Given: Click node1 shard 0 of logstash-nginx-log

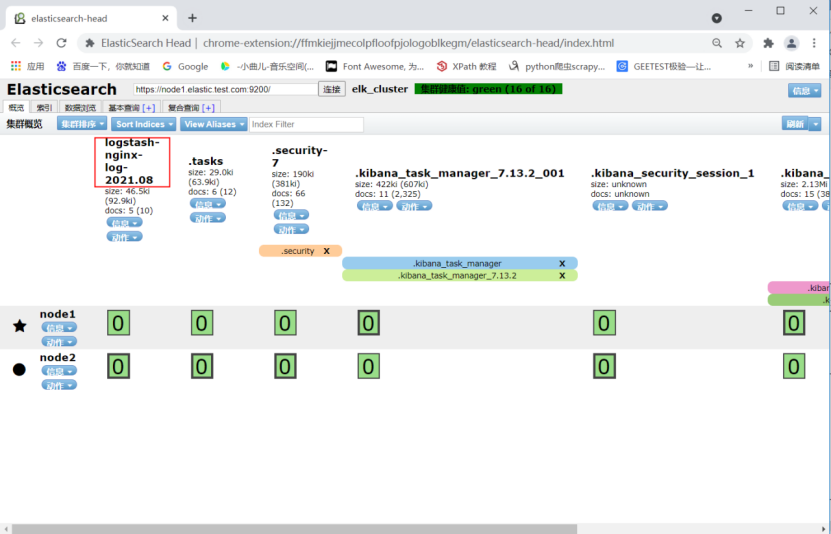Looking at the screenshot, I should point(118,323).
